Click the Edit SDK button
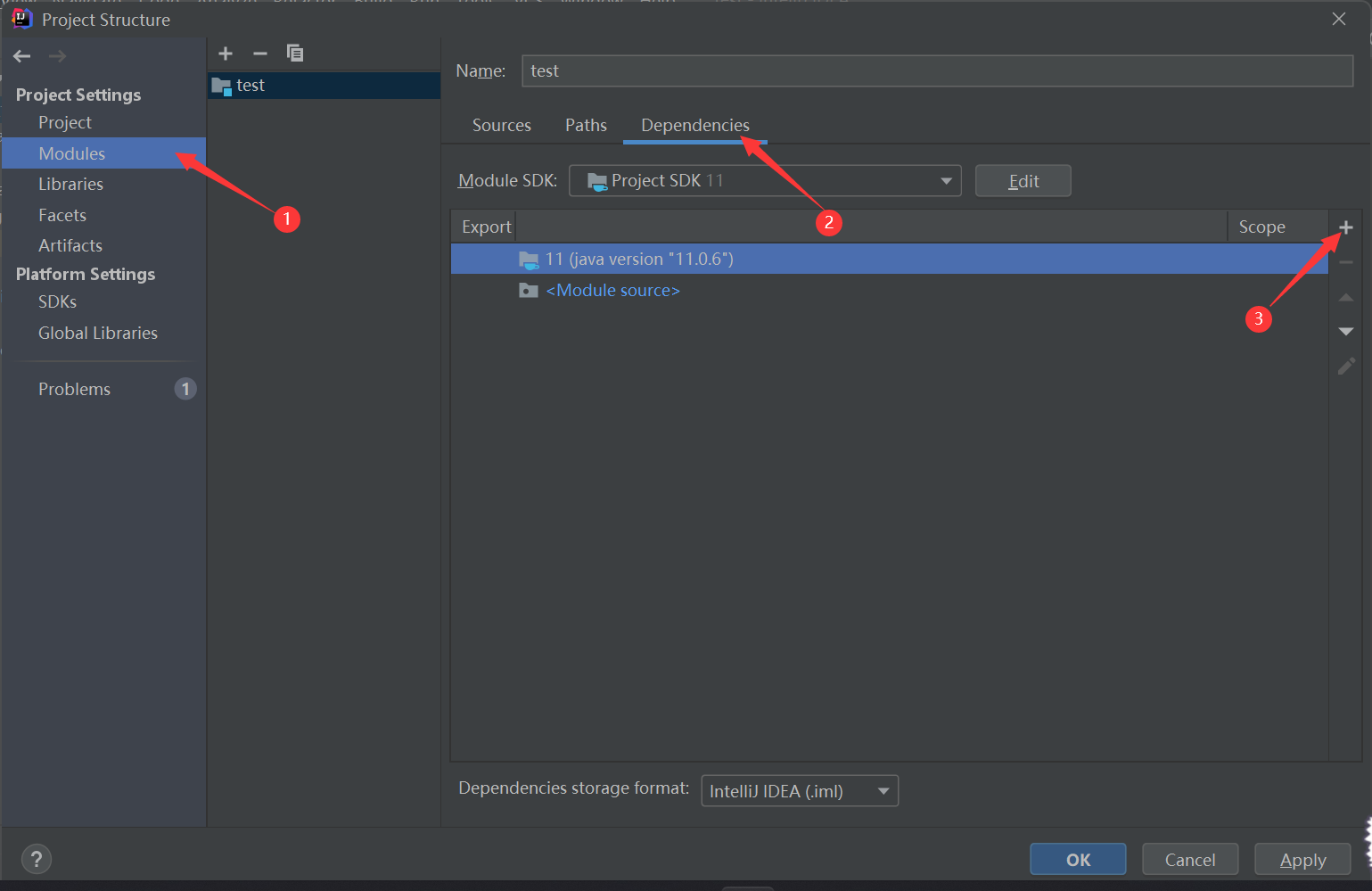 (1023, 181)
